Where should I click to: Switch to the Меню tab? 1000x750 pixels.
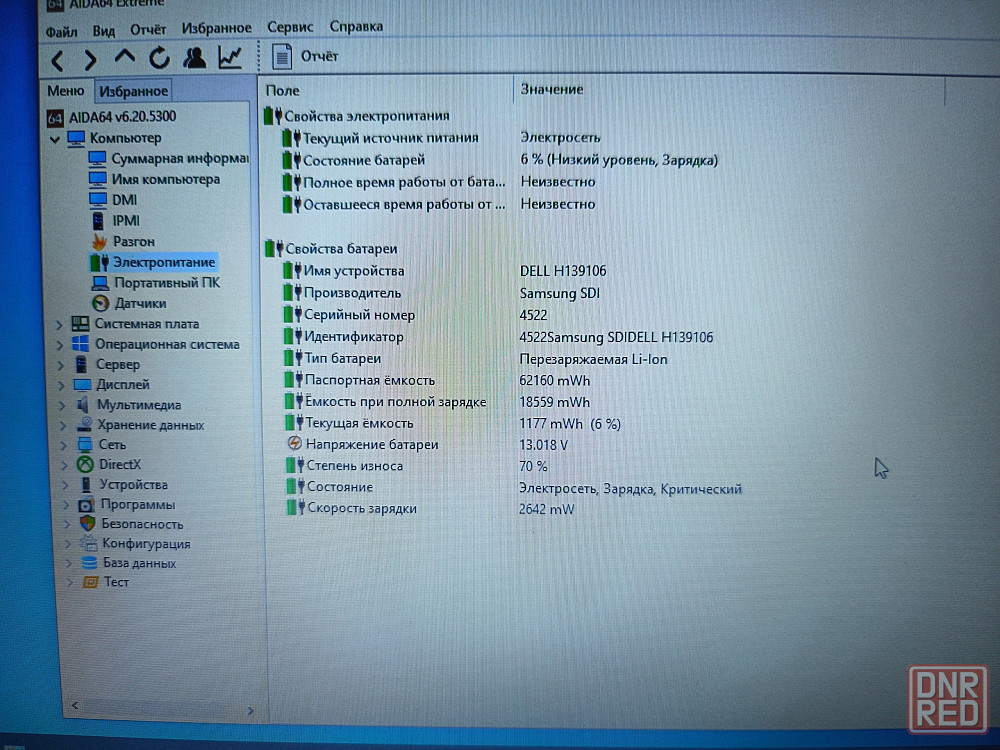[x=66, y=91]
